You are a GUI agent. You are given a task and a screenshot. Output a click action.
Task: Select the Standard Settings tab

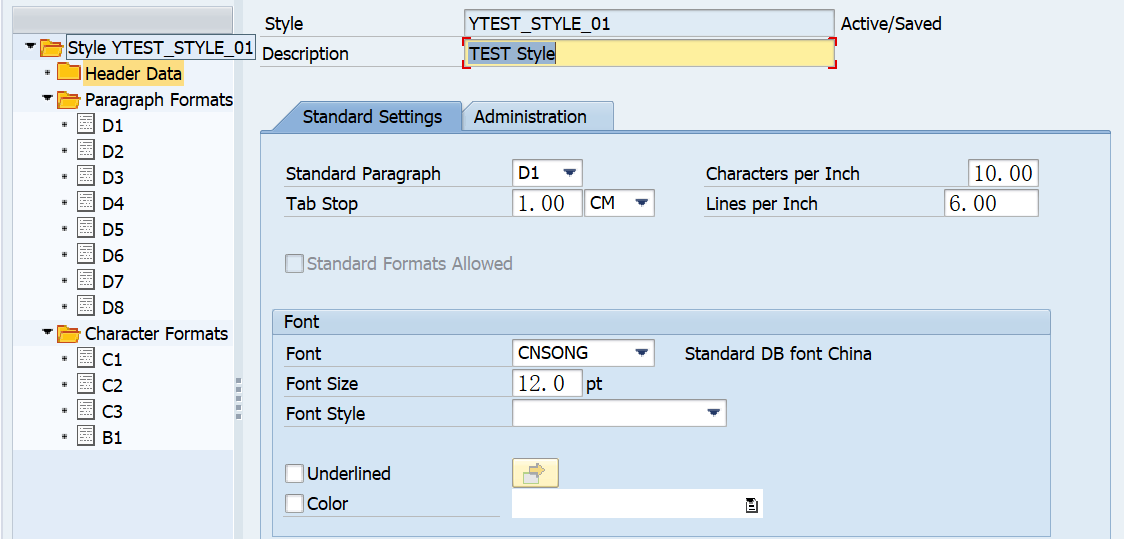point(372,117)
